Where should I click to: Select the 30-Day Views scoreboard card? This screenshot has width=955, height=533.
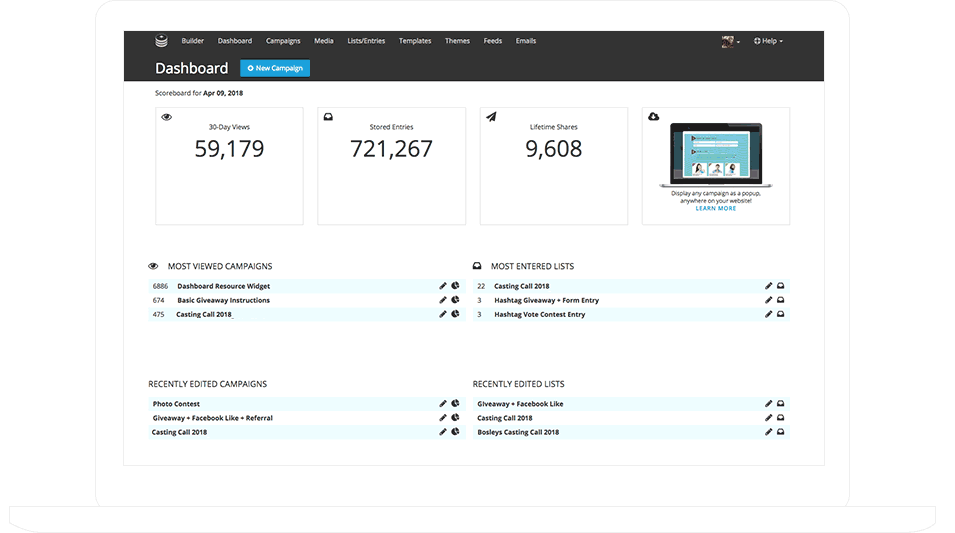tap(229, 166)
